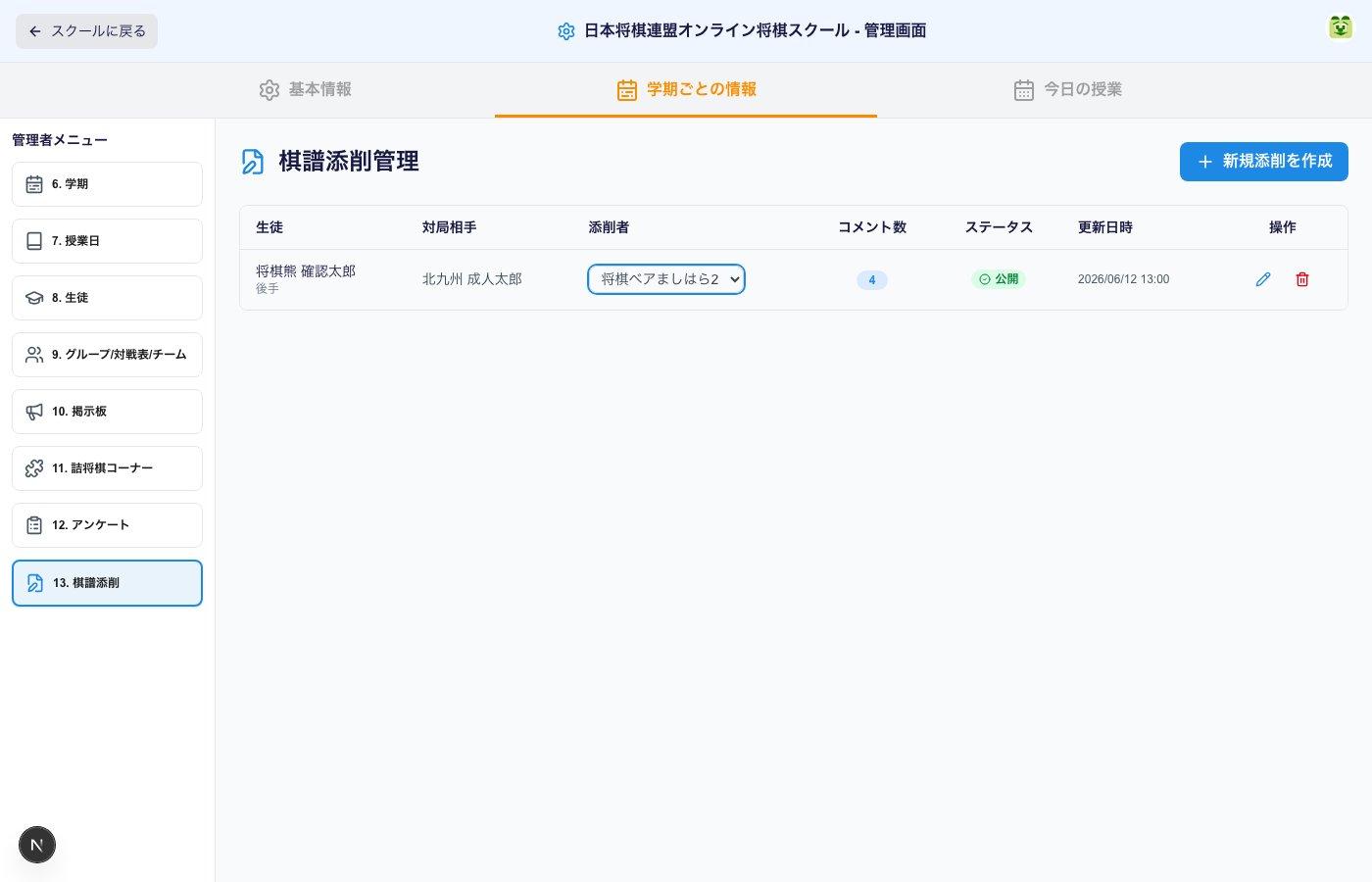Click the コメント数 column header

tap(872, 227)
